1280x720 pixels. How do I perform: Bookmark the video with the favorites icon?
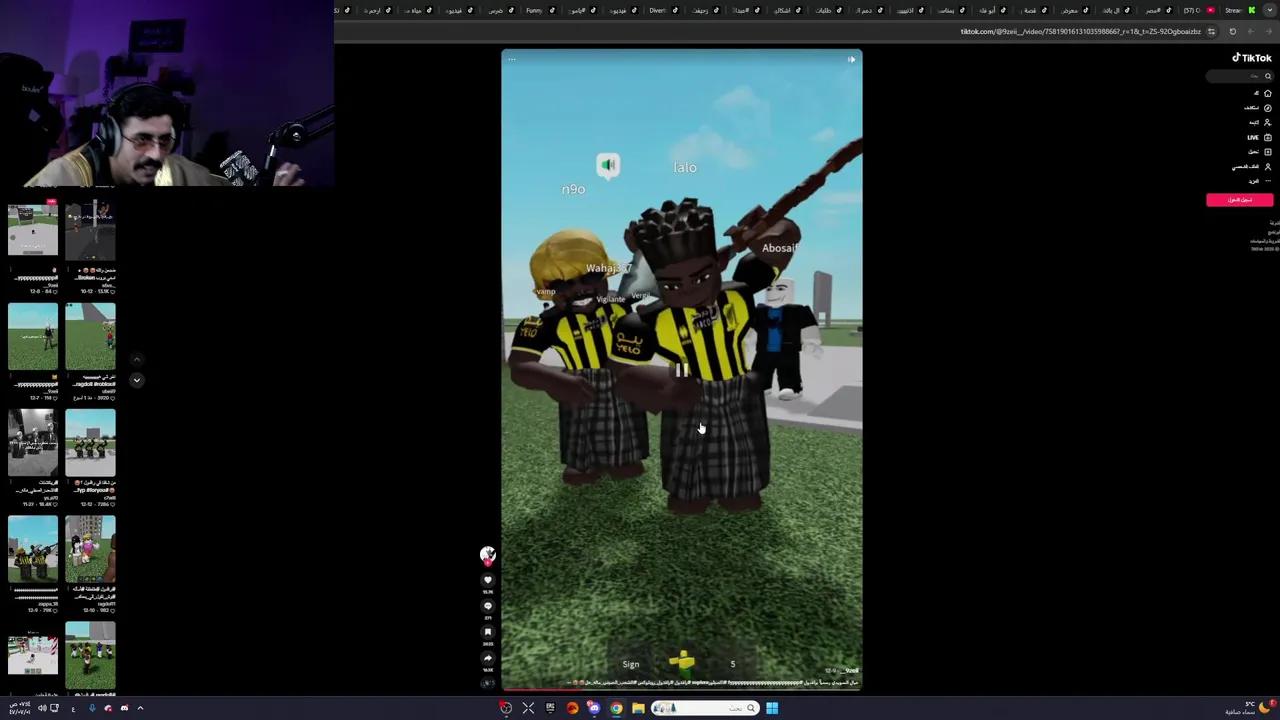click(x=488, y=632)
